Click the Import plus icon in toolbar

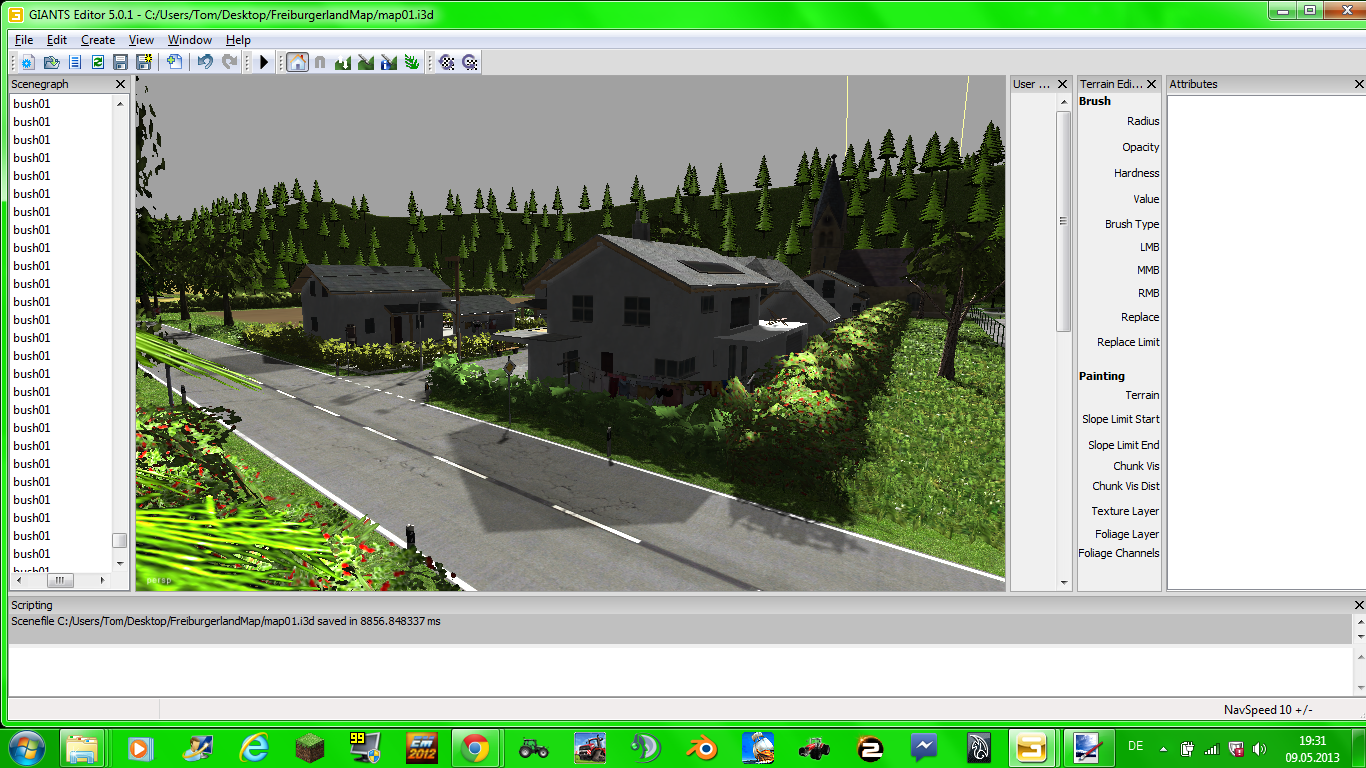click(174, 62)
